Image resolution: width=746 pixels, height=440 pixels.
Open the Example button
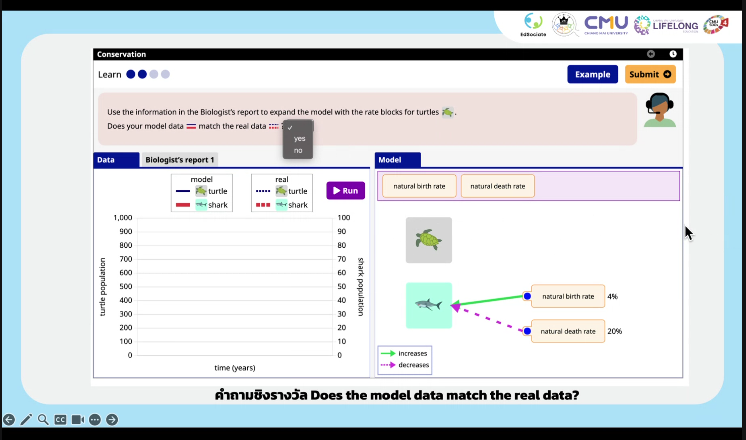(x=592, y=74)
